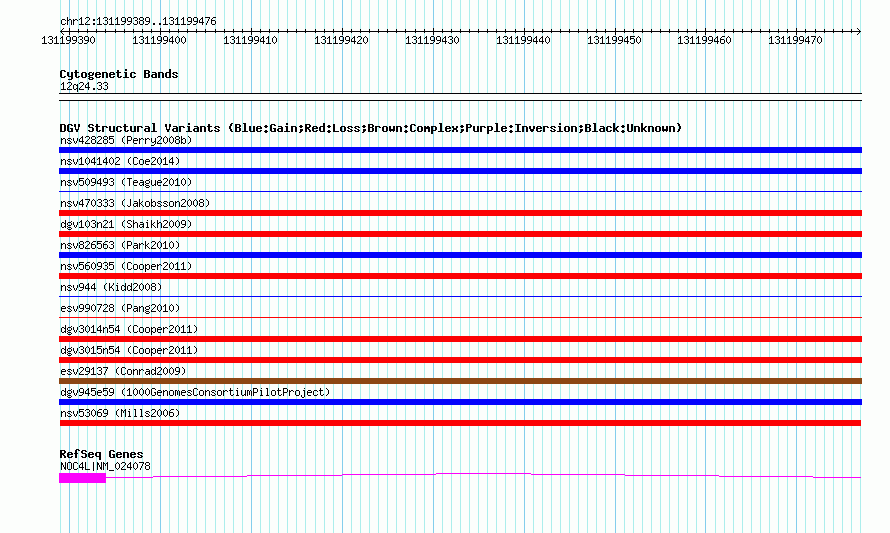Click the dgv945e59 1000GenomesConsortiumPilotProject label
The height and width of the screenshot is (533, 890).
click(195, 392)
